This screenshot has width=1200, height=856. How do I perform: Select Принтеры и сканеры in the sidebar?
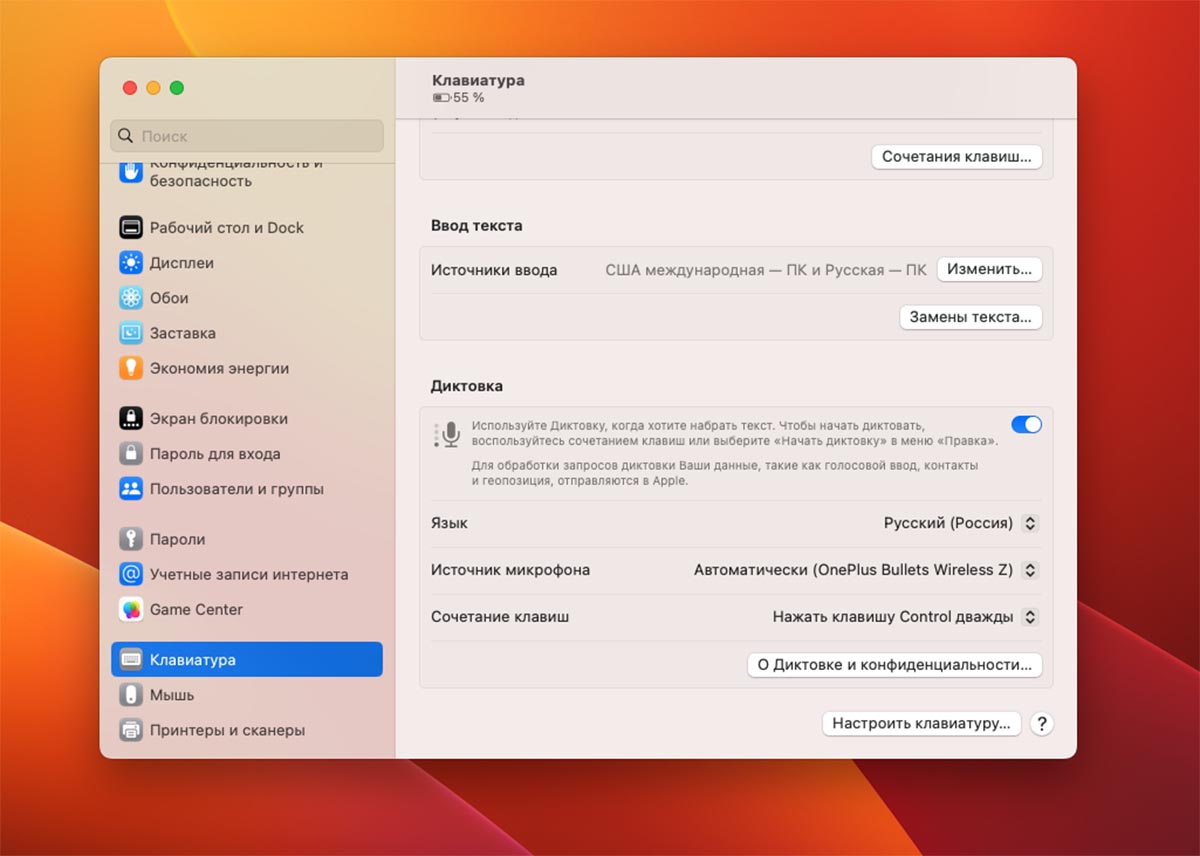[x=246, y=730]
